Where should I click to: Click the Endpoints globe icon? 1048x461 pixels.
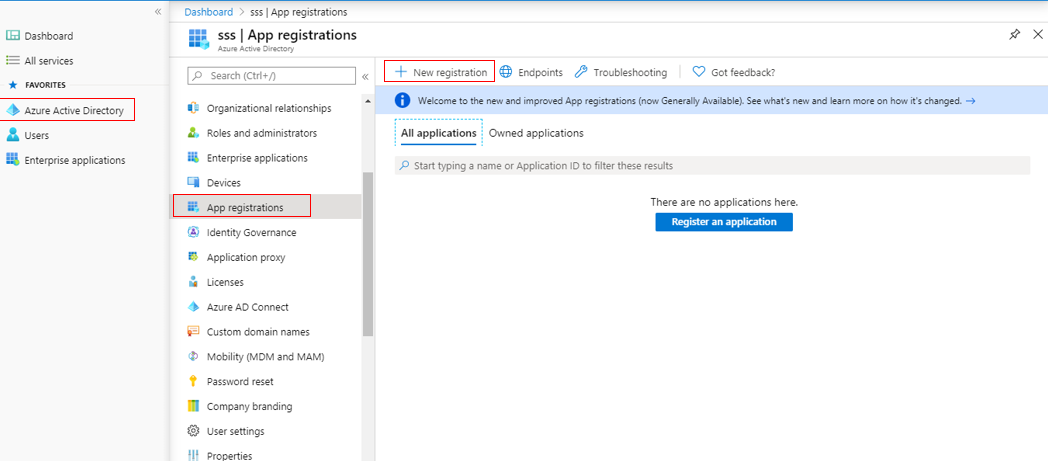[x=506, y=71]
